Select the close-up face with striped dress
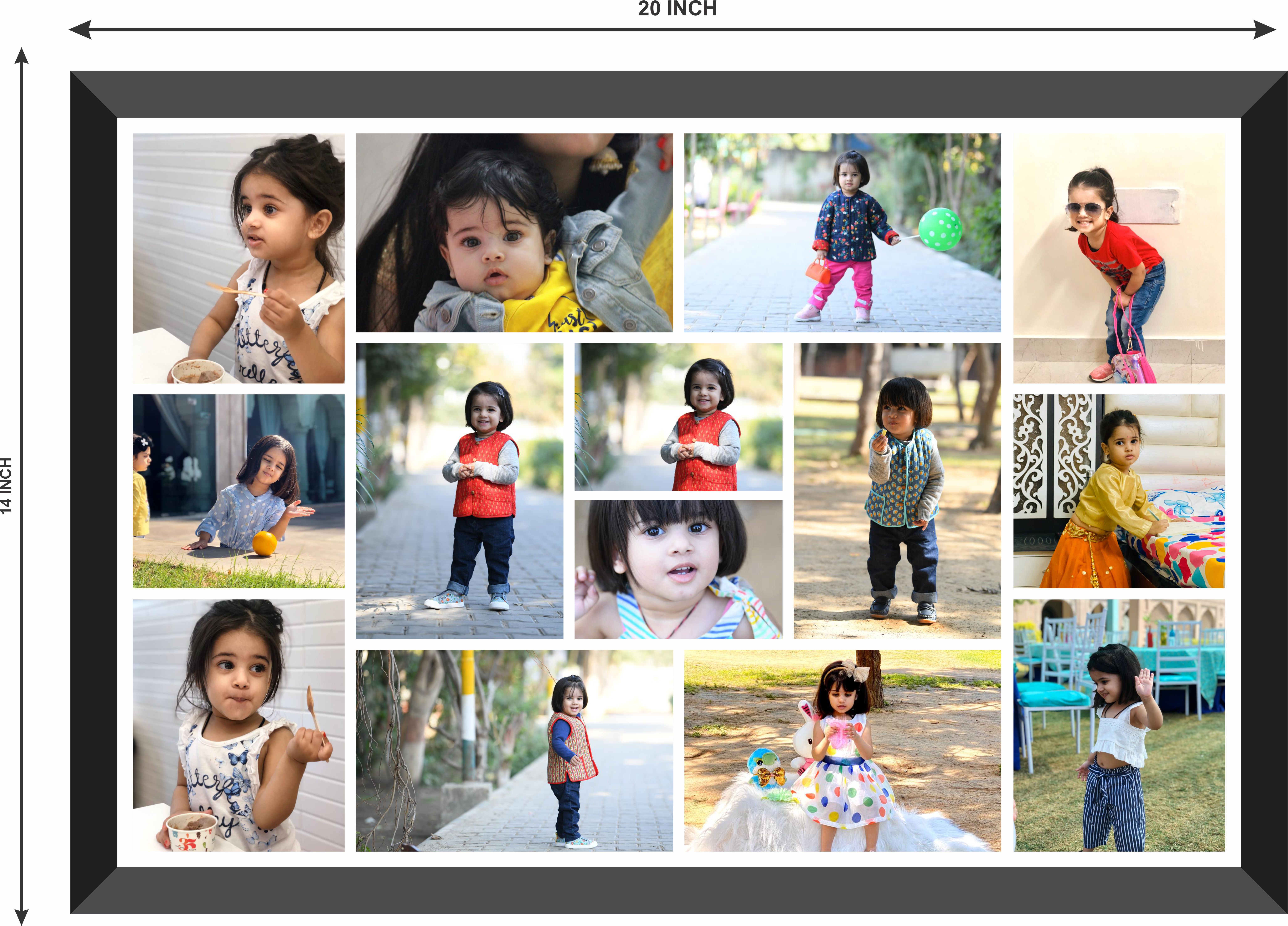This screenshot has height=926, width=1288. coord(678,569)
